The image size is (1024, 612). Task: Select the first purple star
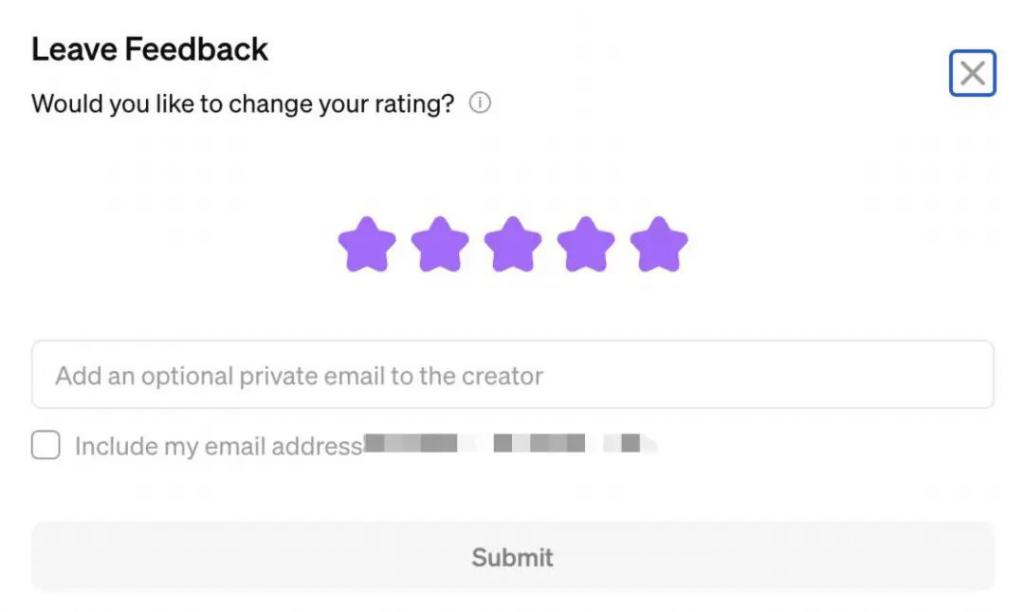tap(367, 244)
